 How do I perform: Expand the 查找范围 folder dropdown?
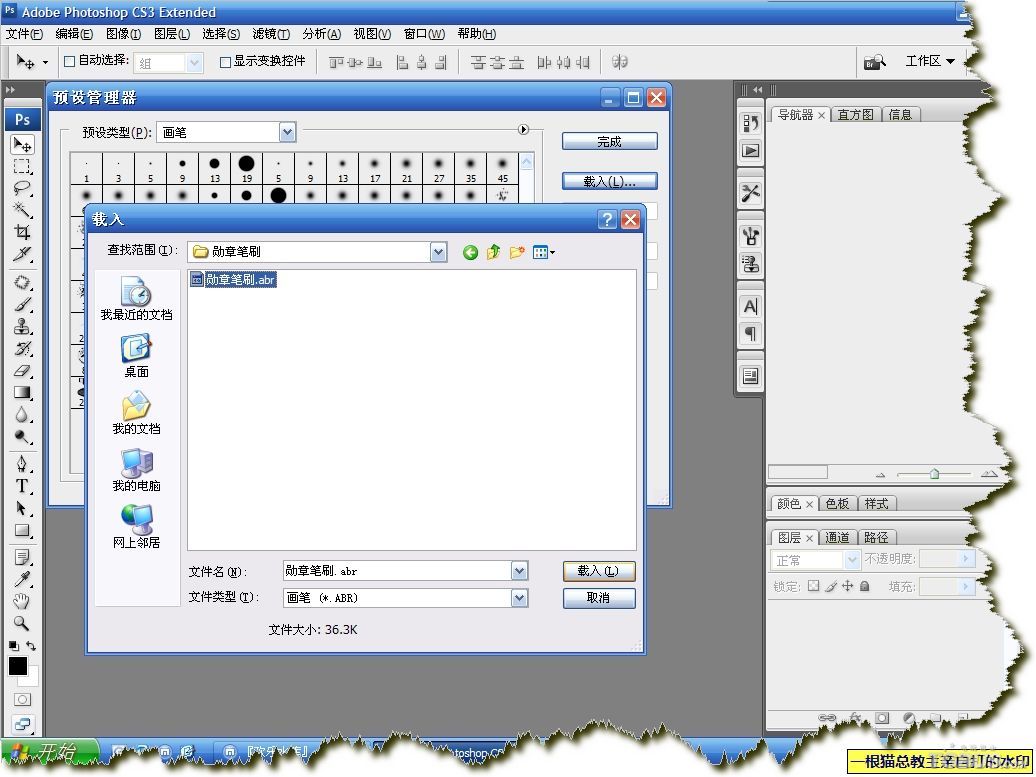click(438, 252)
